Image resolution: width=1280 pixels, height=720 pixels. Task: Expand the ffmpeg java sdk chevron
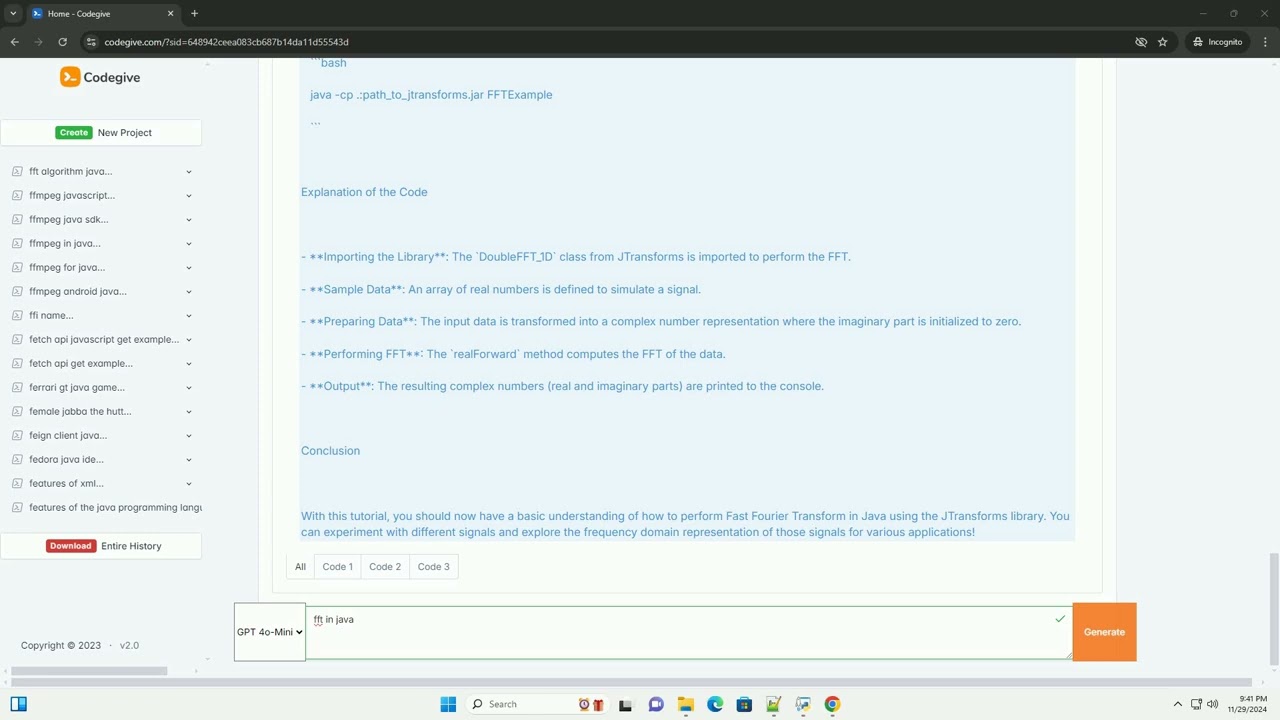189,220
